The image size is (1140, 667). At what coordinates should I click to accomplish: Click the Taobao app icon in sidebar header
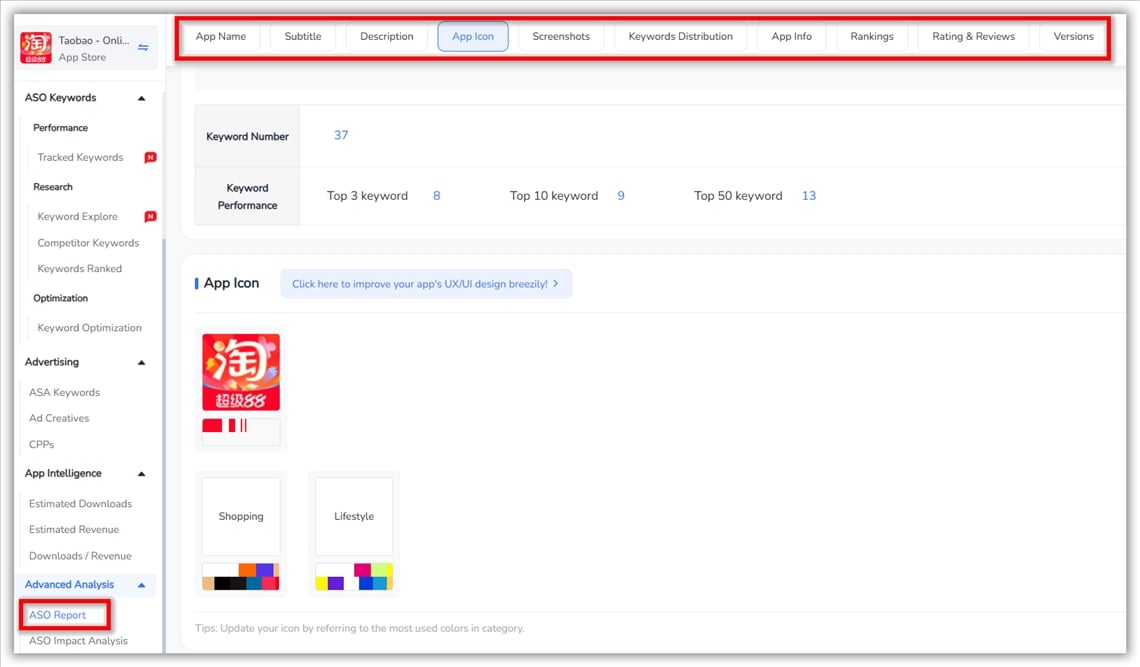coord(36,48)
